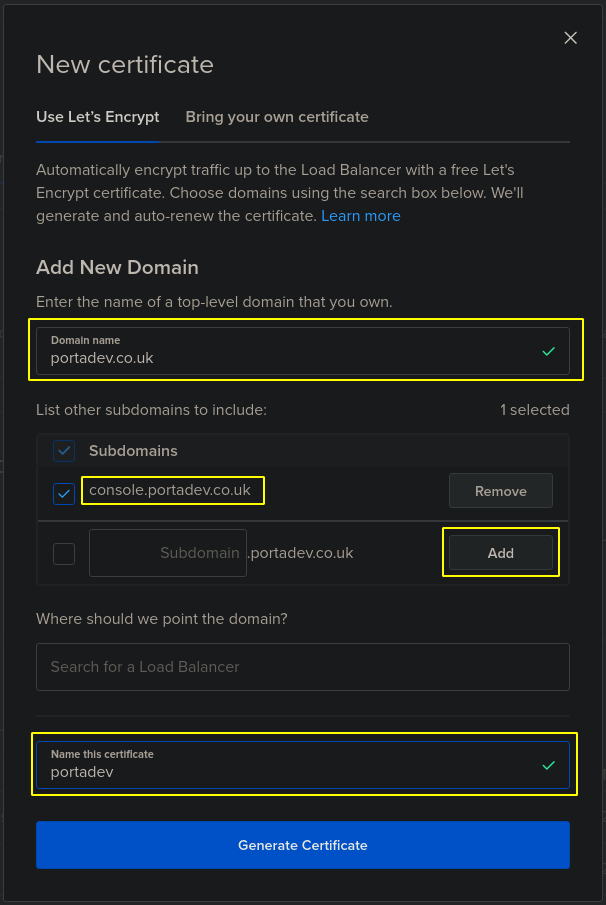Focus the Domain name input field

[x=302, y=351]
